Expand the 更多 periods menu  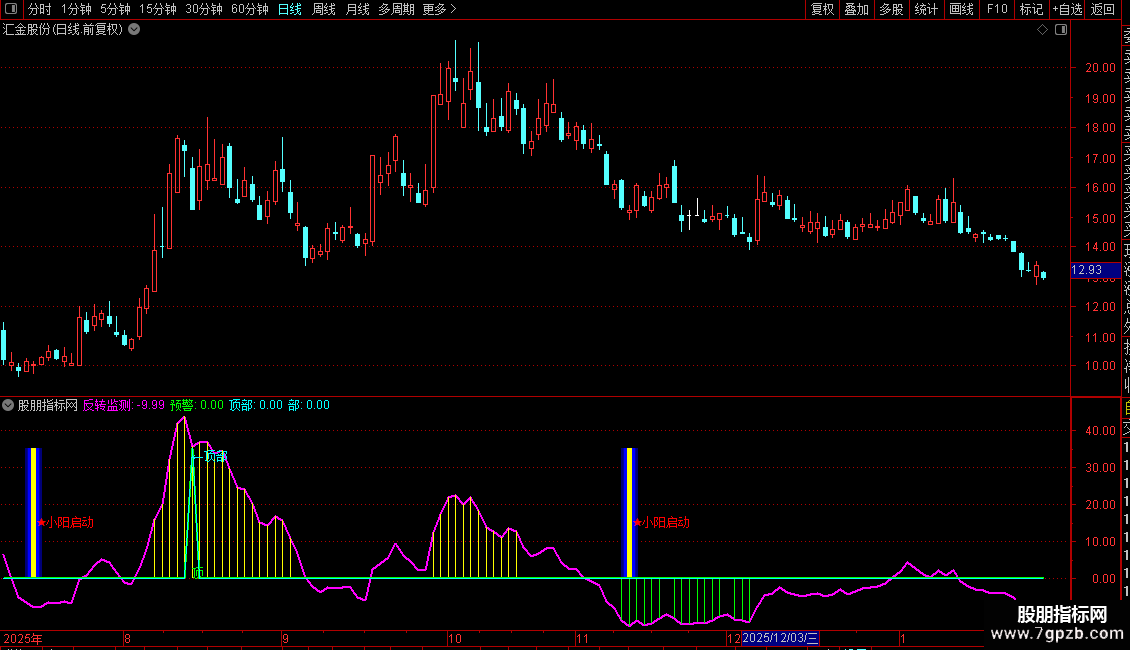tap(439, 9)
